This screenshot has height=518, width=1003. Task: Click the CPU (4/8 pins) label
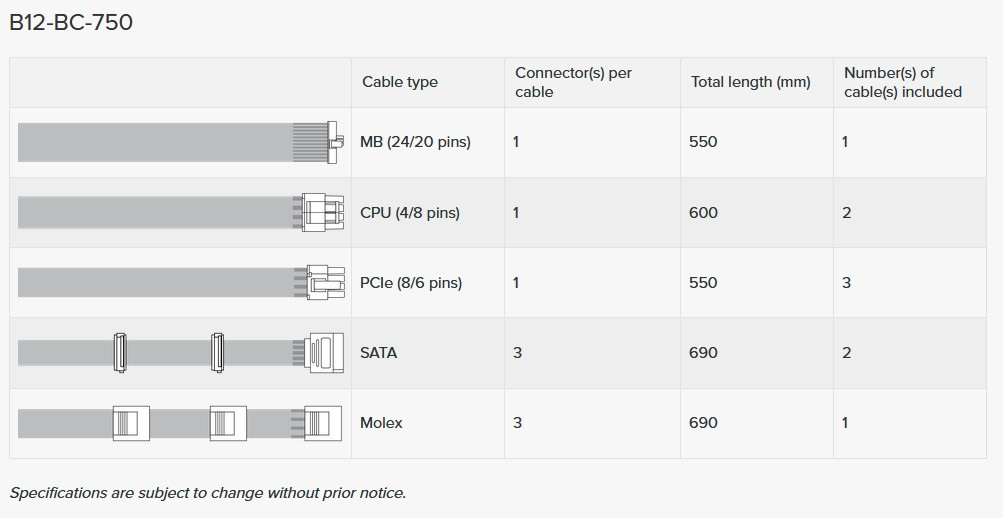[410, 212]
